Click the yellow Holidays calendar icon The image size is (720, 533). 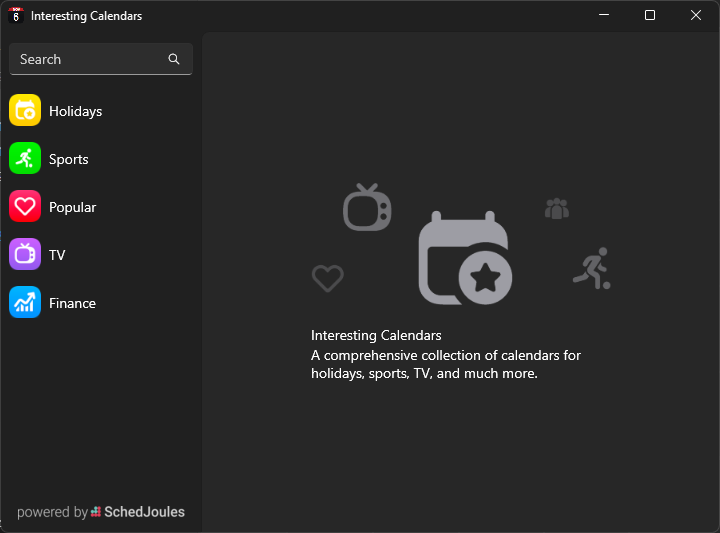point(25,111)
